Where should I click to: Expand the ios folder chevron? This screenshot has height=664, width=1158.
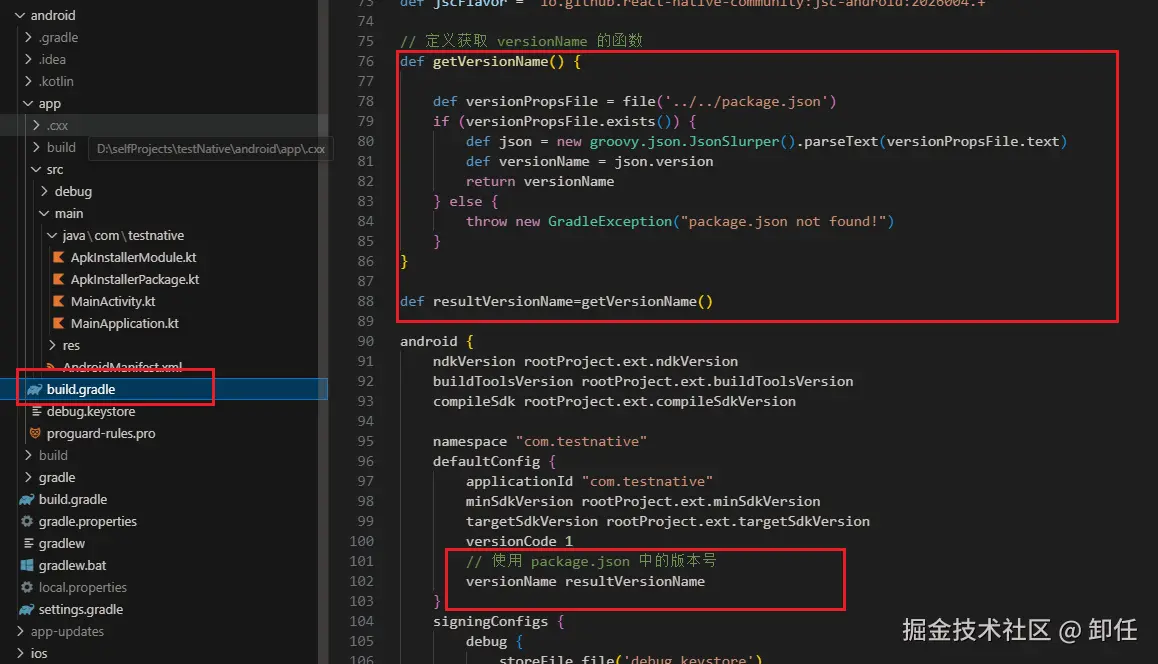click(20, 653)
